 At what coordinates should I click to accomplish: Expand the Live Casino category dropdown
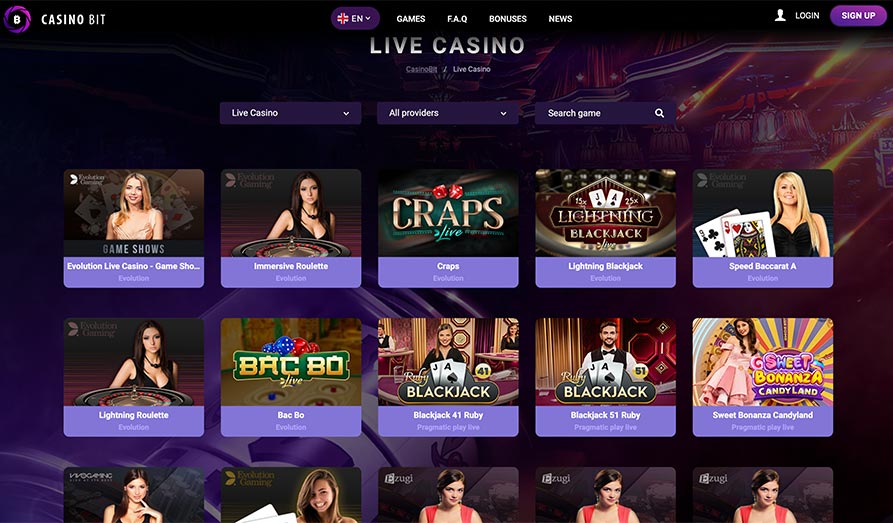(290, 113)
